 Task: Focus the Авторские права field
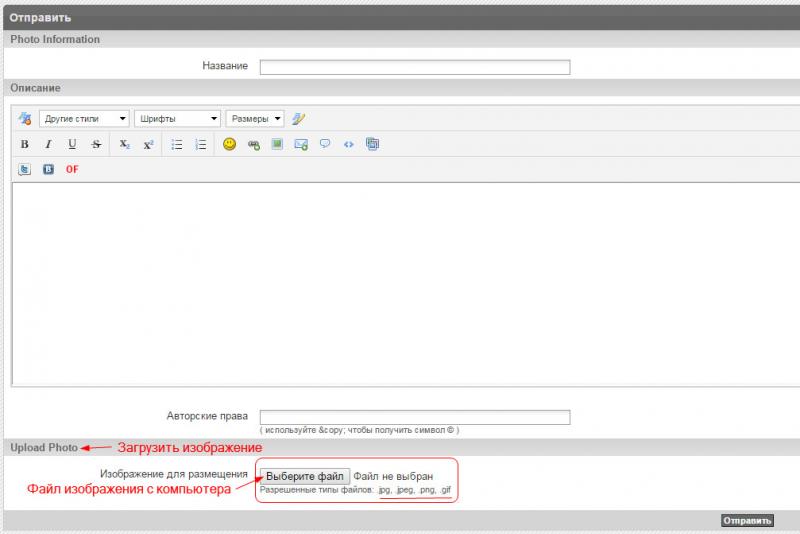[415, 417]
